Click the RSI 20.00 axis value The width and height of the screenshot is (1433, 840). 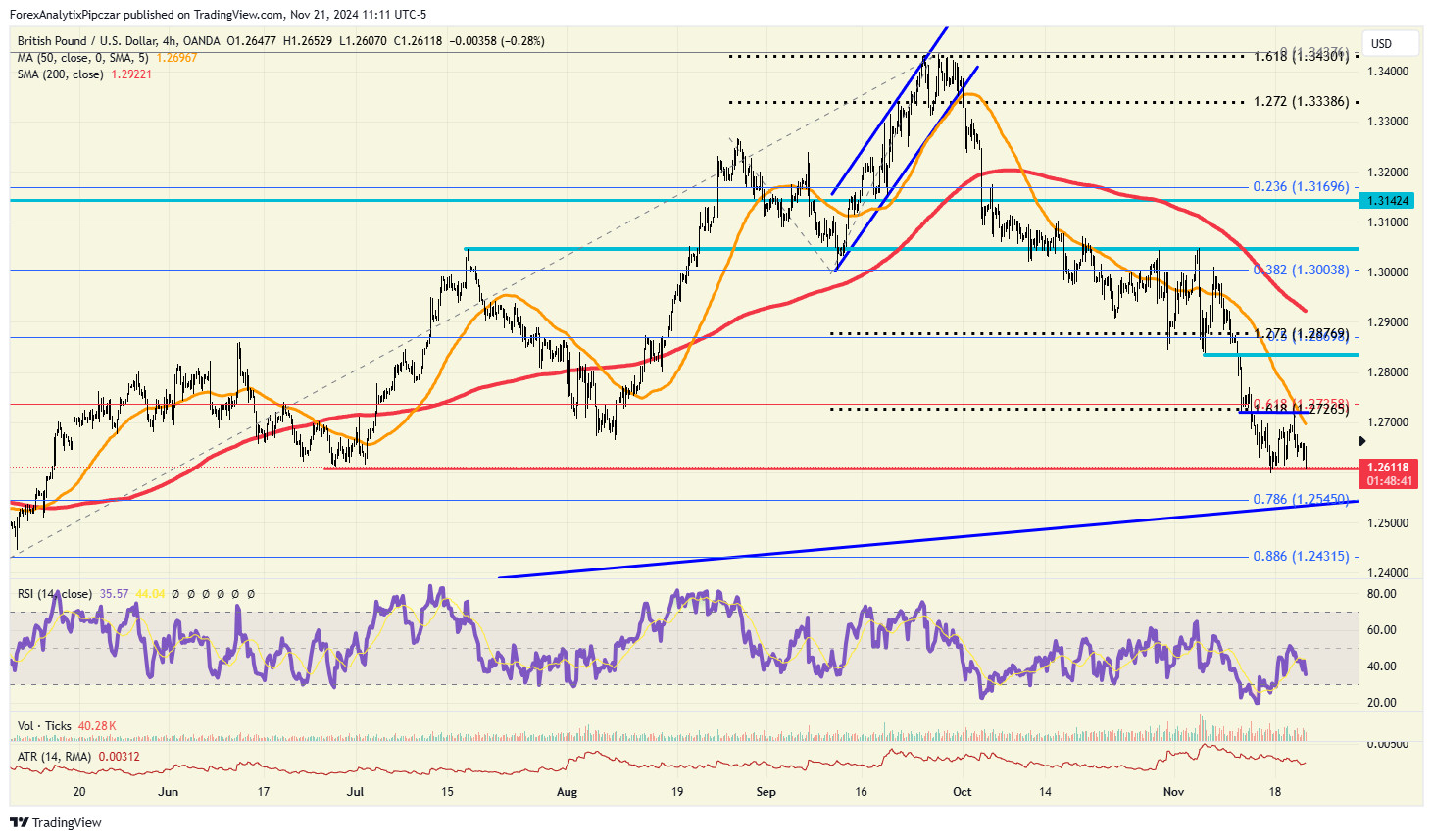click(x=1382, y=703)
